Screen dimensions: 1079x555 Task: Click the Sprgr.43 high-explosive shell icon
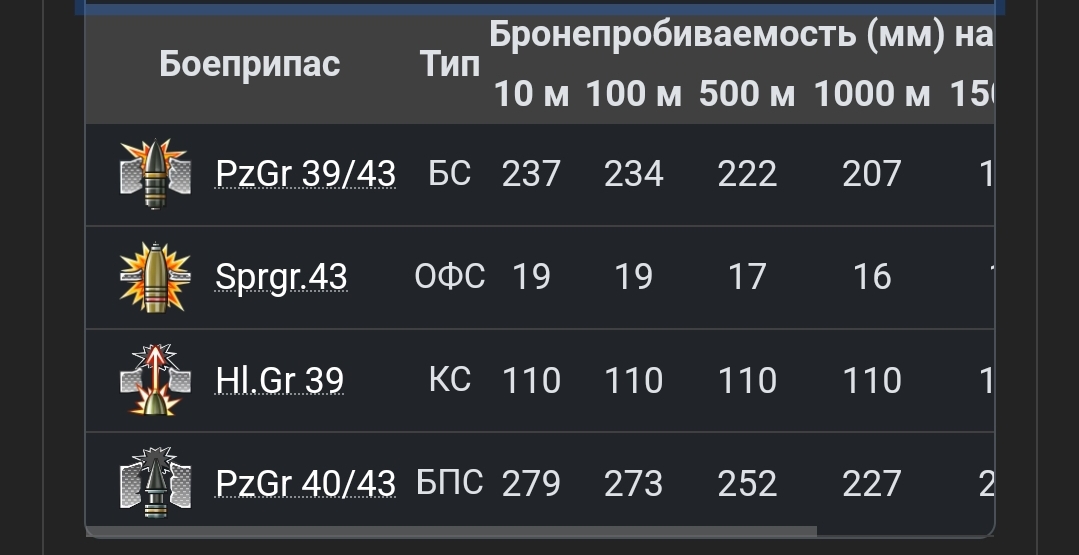tap(154, 277)
